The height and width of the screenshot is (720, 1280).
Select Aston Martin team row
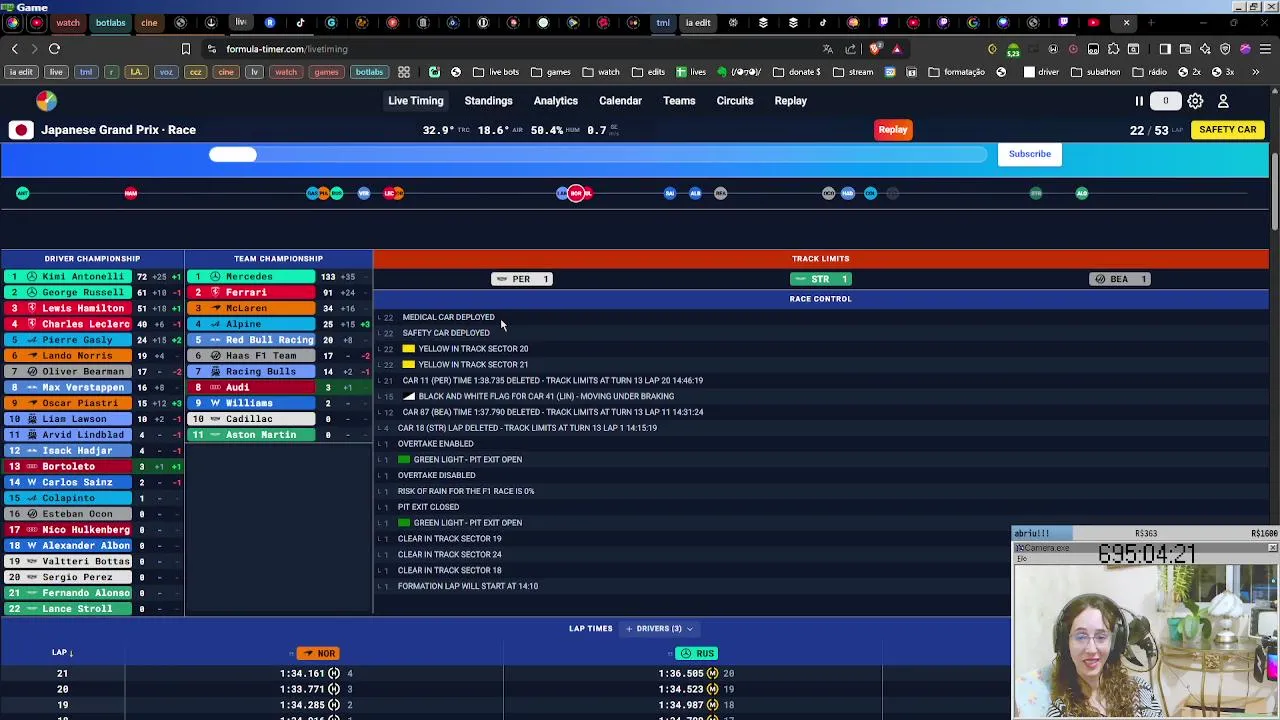click(x=279, y=435)
